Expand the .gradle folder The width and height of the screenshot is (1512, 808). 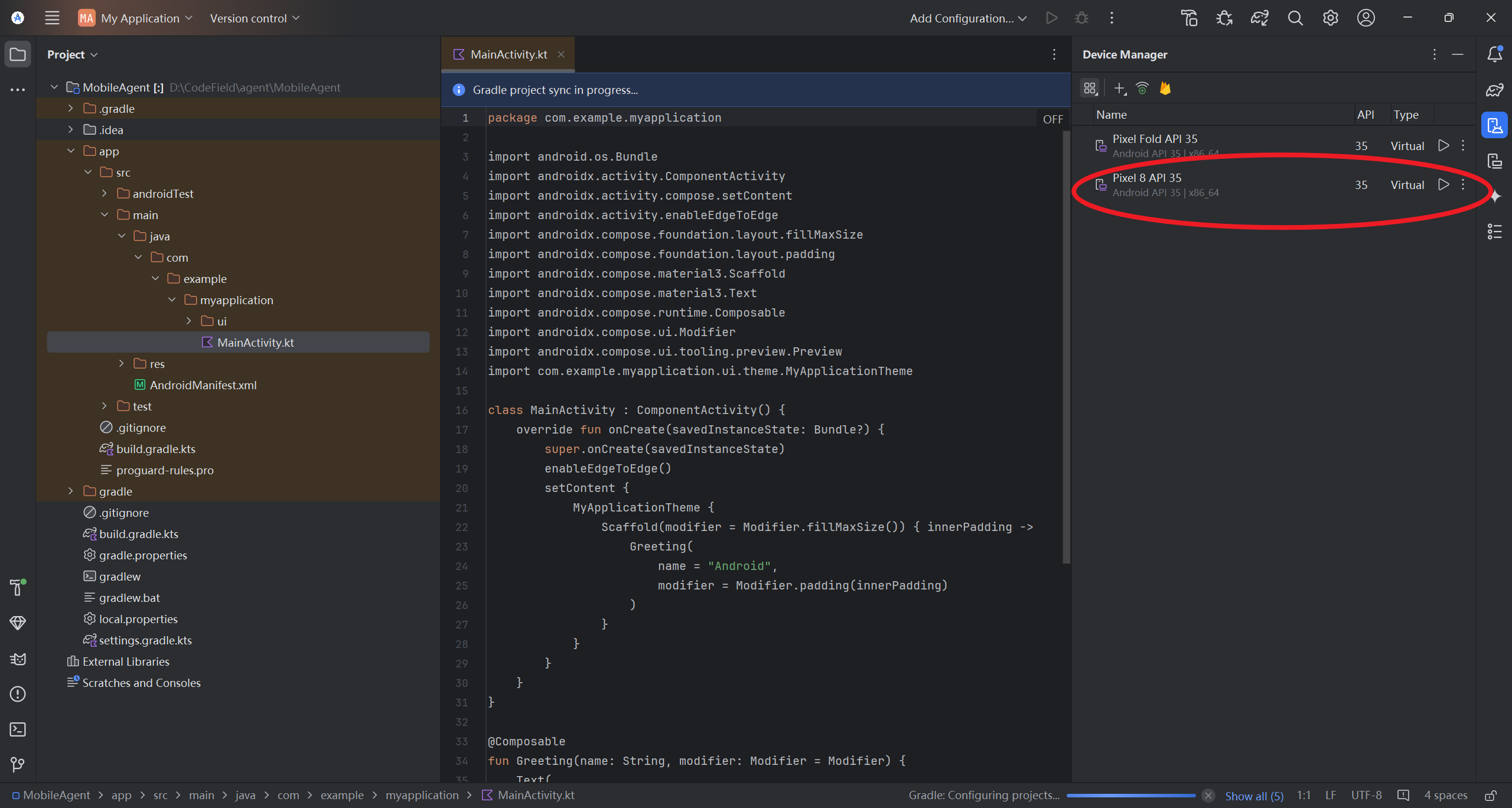[x=70, y=109]
